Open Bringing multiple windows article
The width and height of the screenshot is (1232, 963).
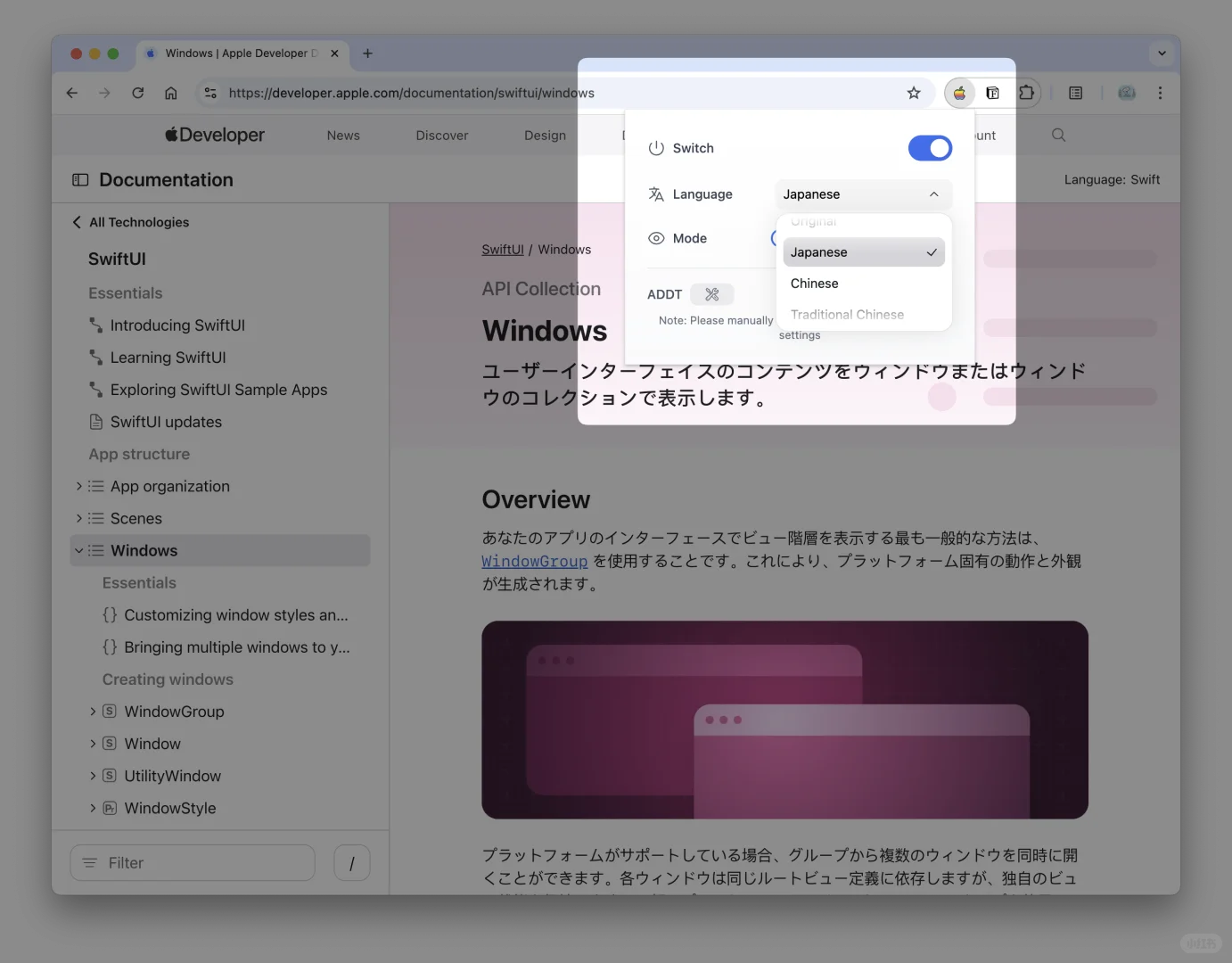tap(237, 647)
